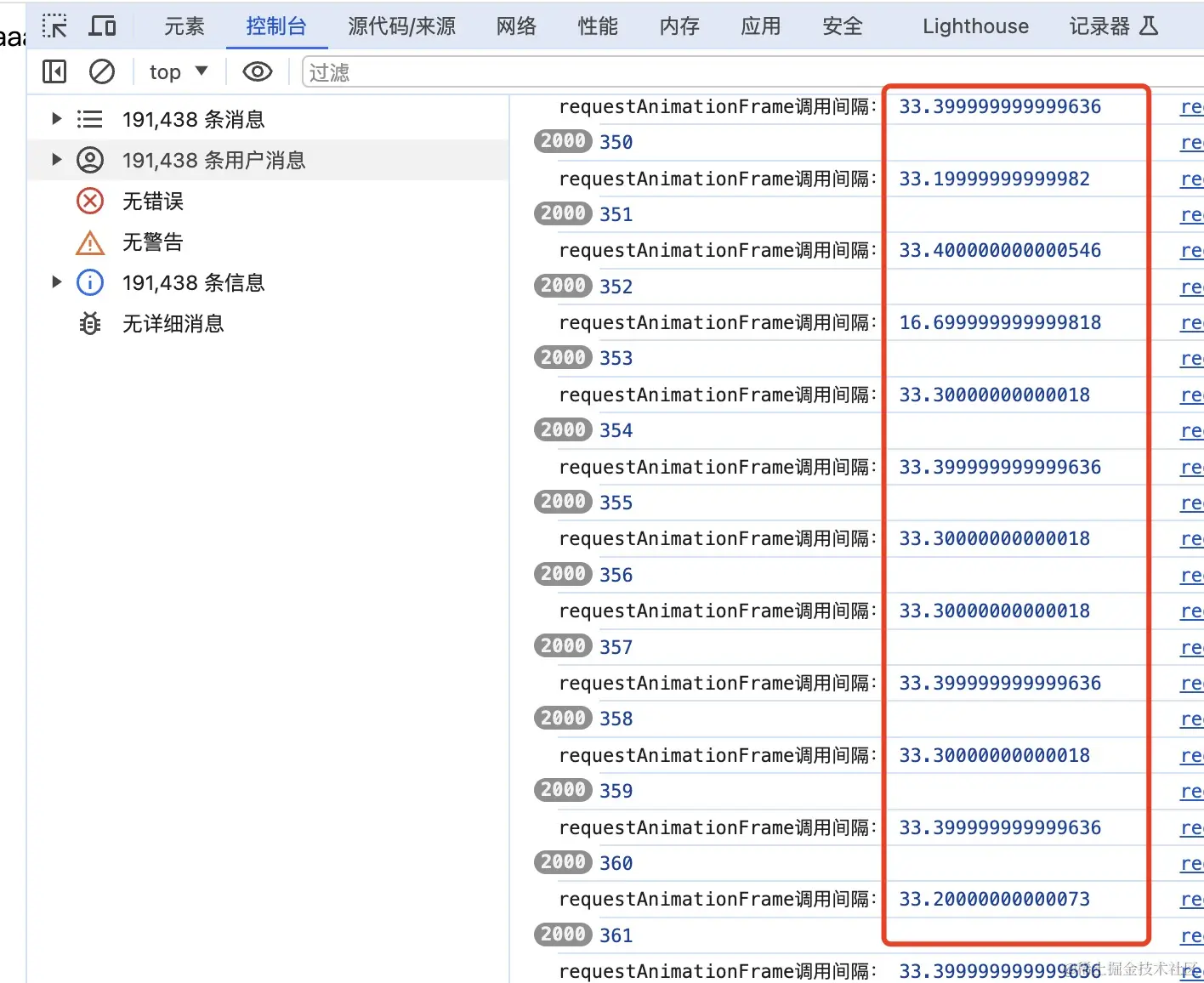The width and height of the screenshot is (1204, 983).
Task: Click the 2000 count badge for log 353
Action: 563,357
